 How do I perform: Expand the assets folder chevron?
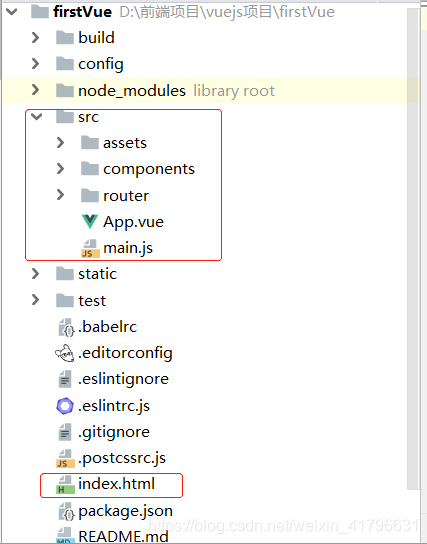point(60,143)
